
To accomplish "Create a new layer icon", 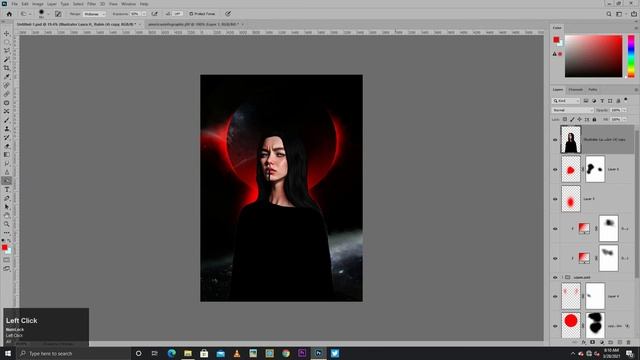I will pos(620,342).
